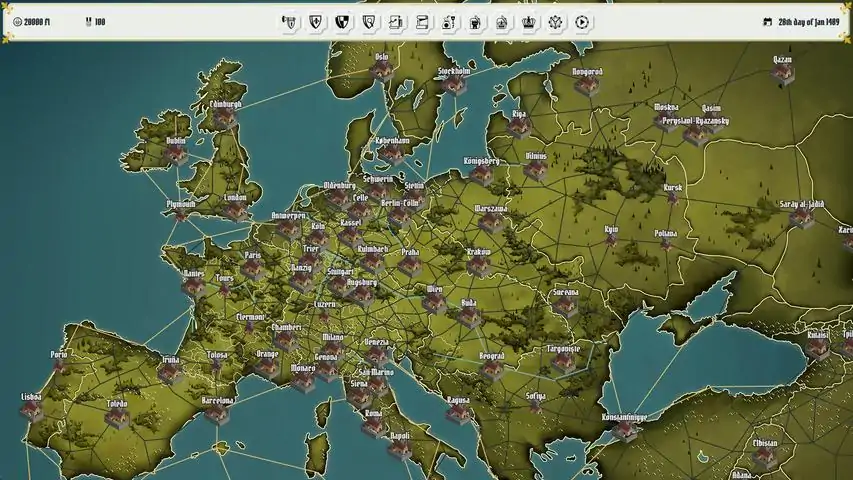Click the medal icon beside 100
Viewport: 853px width, 480px height.
click(x=88, y=22)
